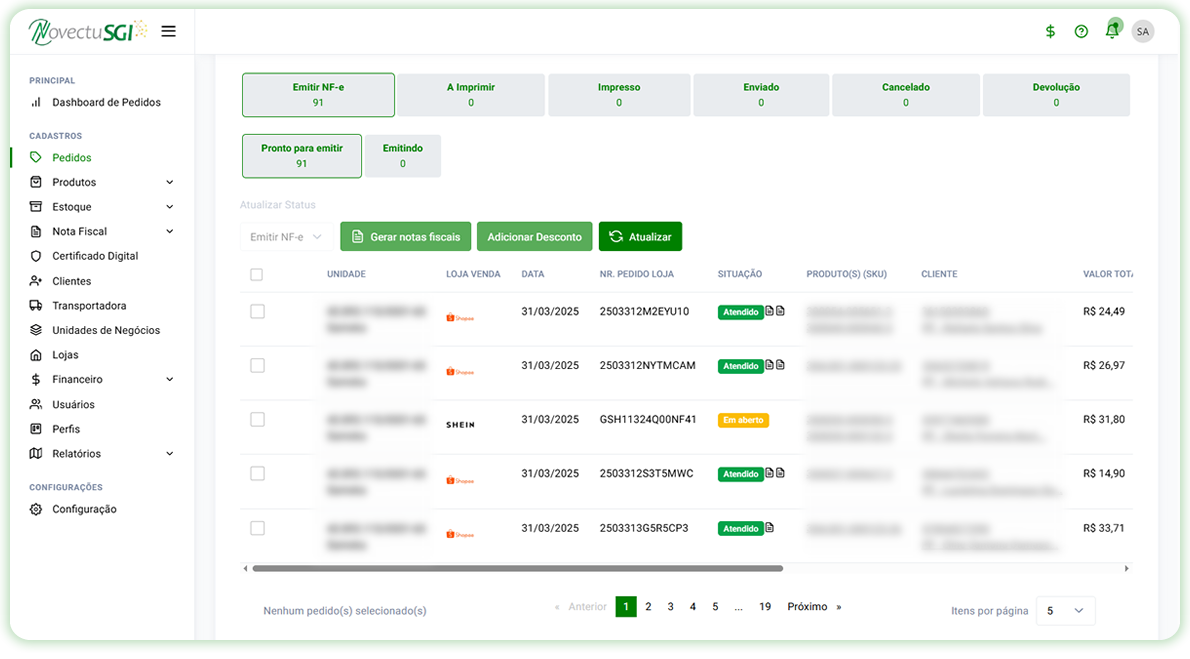
Task: Click the horizontal table scrollbar
Action: [x=517, y=568]
